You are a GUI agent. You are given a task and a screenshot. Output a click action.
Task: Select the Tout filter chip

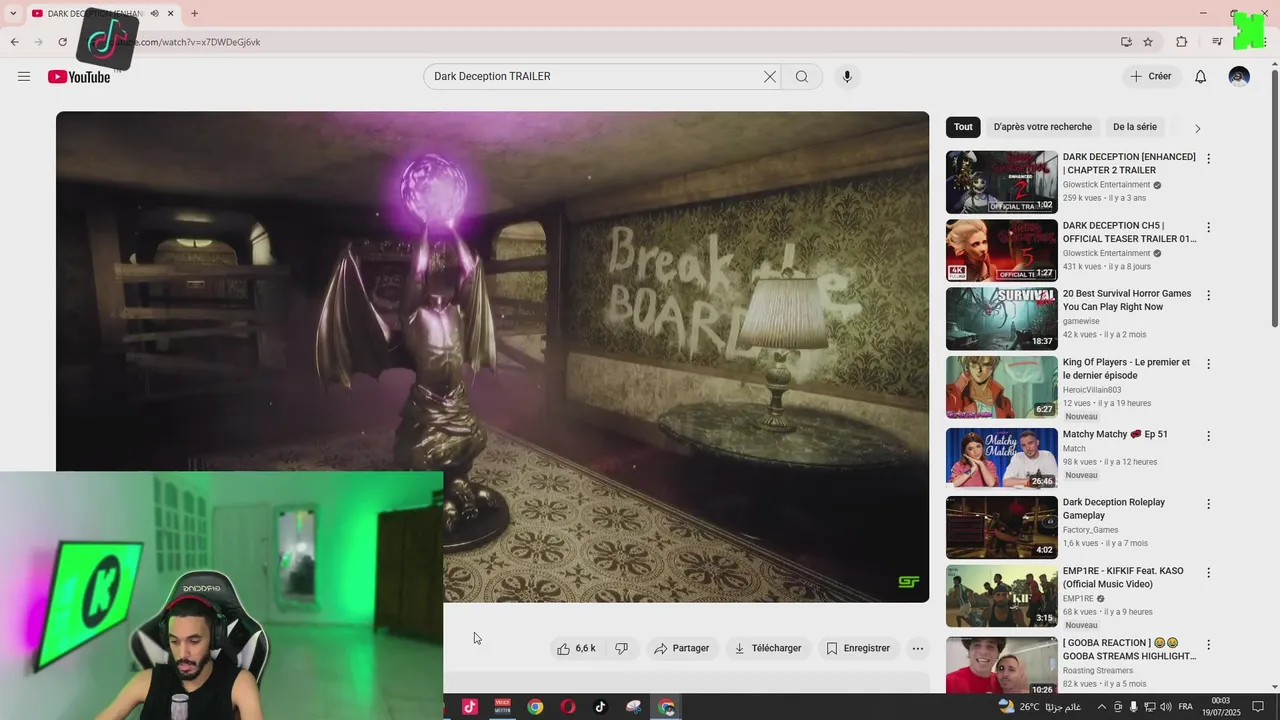(x=963, y=127)
